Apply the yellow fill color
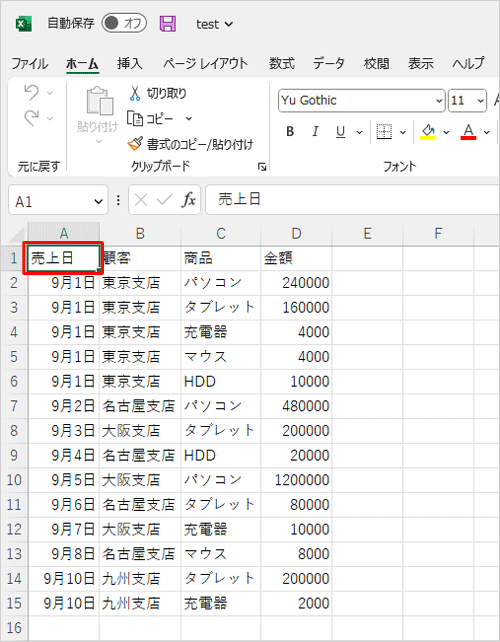 click(428, 132)
